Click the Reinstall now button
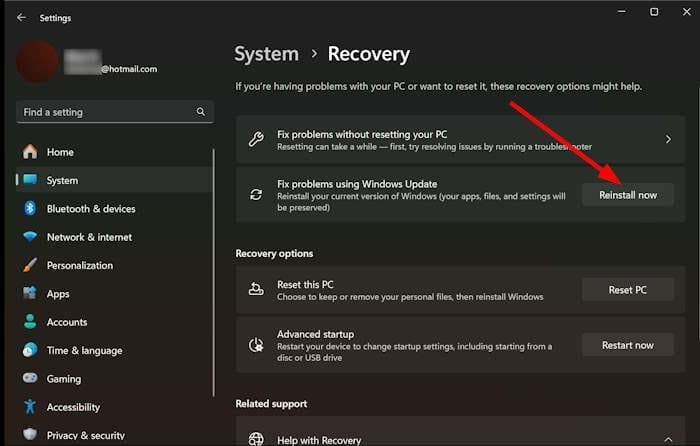This screenshot has height=446, width=700. coord(628,195)
